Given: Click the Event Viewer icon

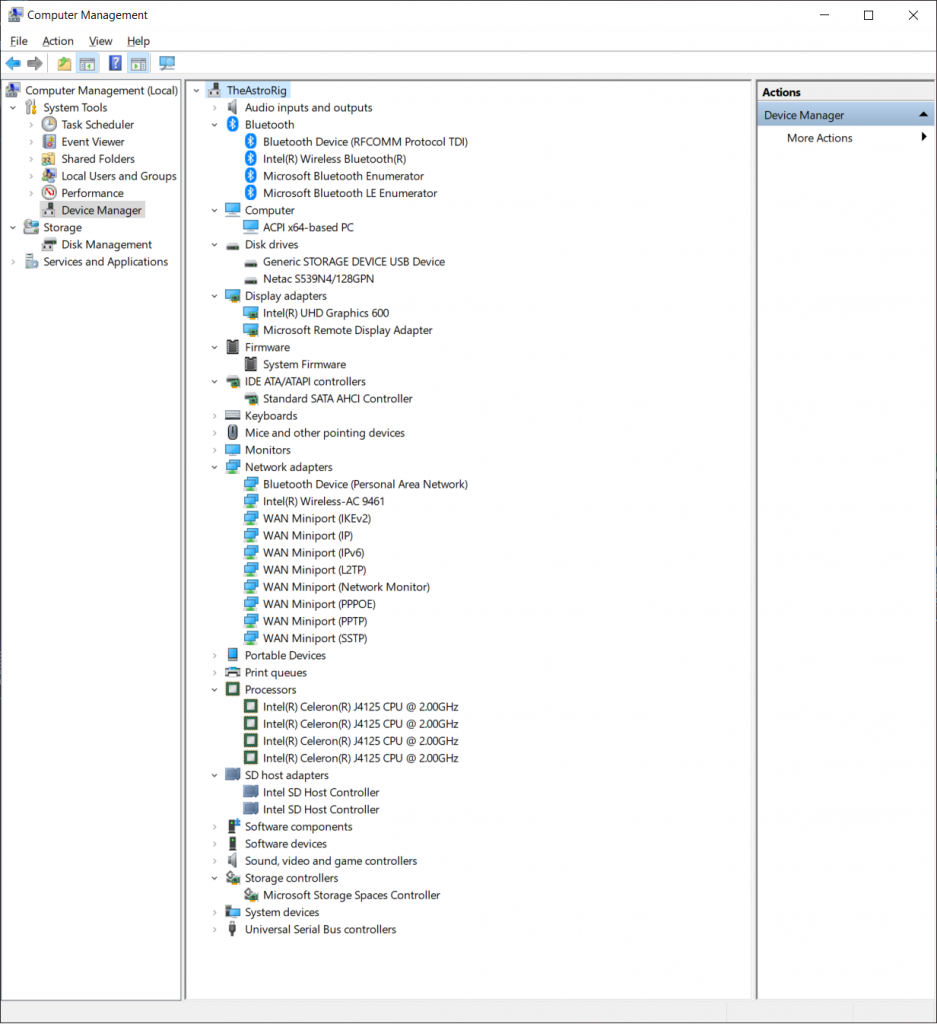Looking at the screenshot, I should tap(49, 141).
